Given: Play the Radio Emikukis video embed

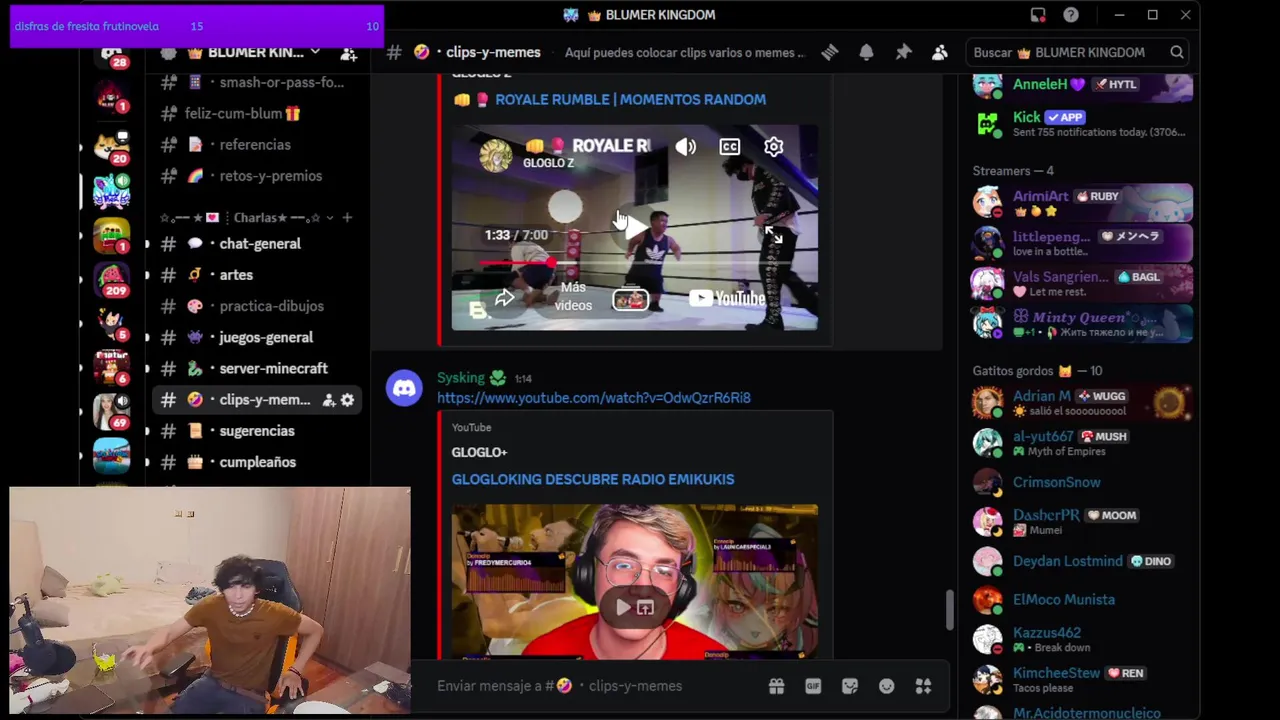Looking at the screenshot, I should point(623,607).
